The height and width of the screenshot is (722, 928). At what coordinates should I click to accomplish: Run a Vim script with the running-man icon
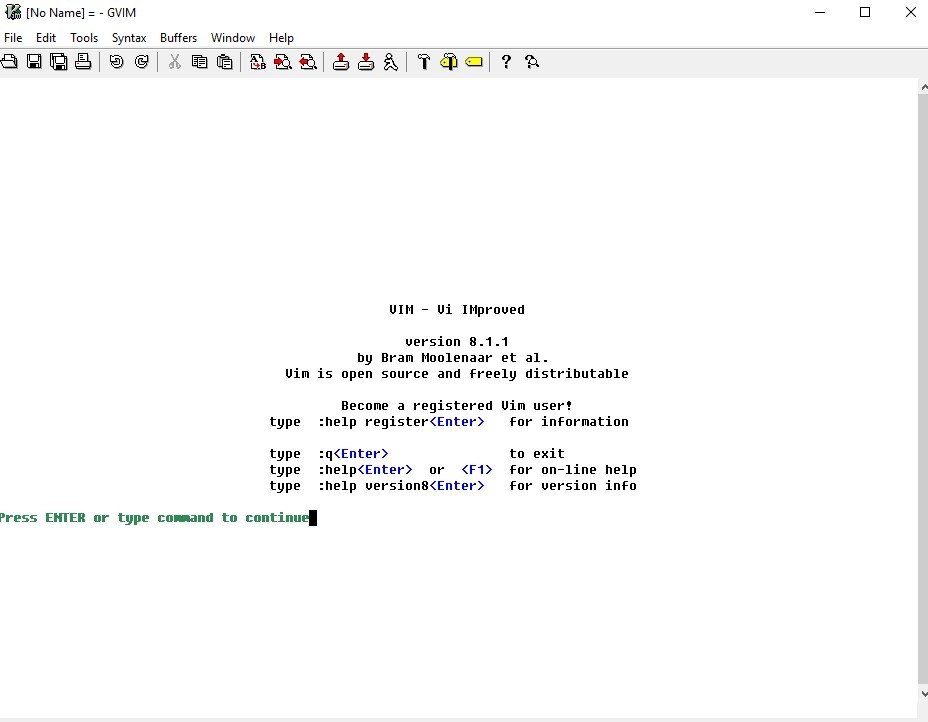(x=391, y=62)
